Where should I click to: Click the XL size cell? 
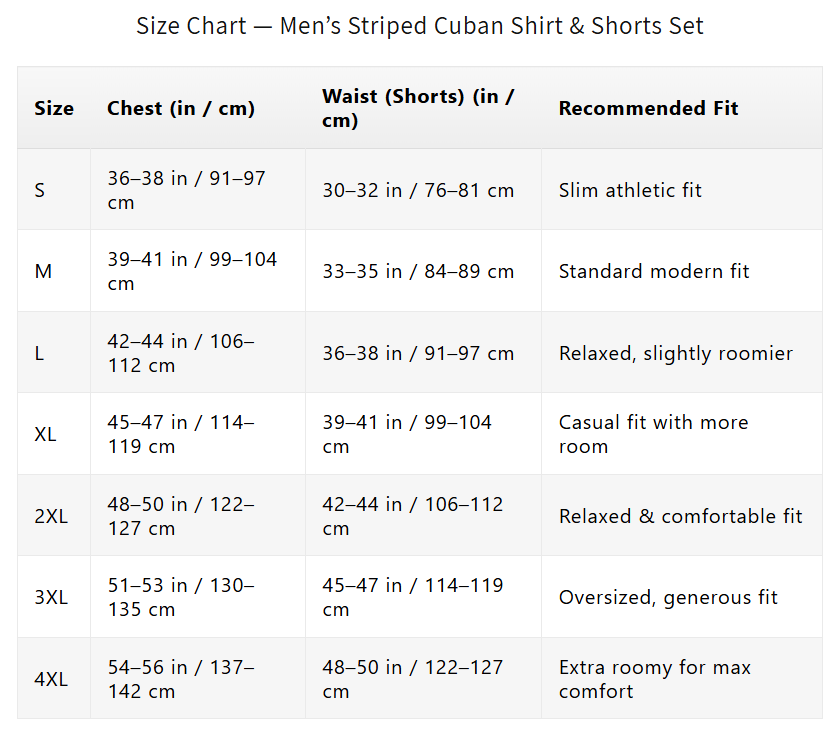45,435
